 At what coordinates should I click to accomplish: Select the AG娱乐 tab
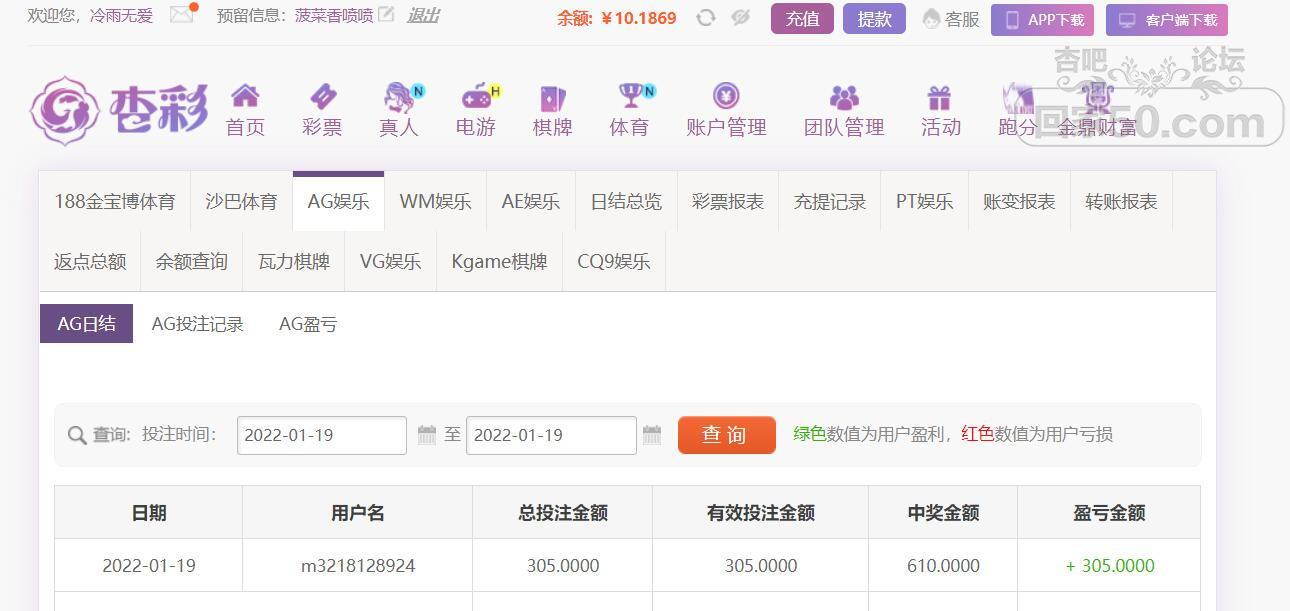coord(338,201)
